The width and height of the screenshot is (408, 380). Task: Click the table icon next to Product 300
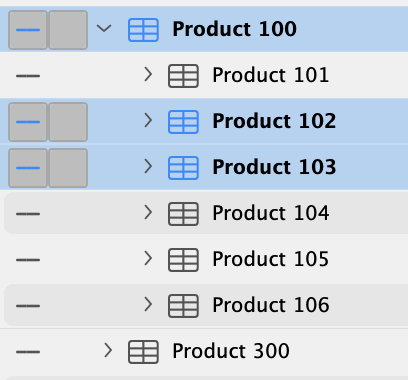(x=143, y=352)
